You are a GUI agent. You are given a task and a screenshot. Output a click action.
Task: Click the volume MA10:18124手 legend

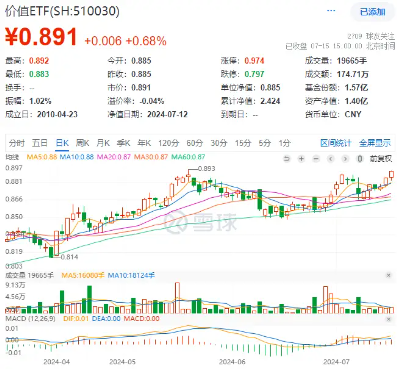point(132,275)
